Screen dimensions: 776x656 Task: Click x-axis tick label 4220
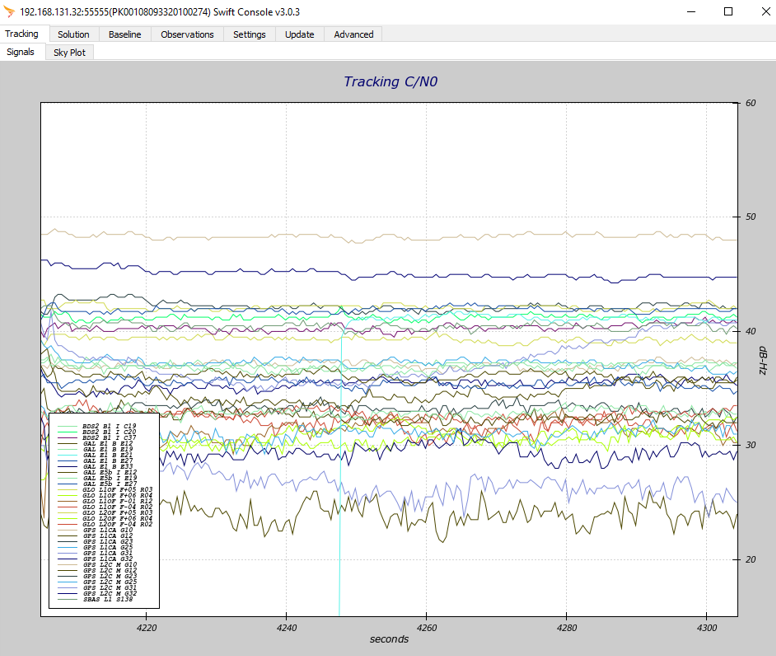click(x=146, y=628)
